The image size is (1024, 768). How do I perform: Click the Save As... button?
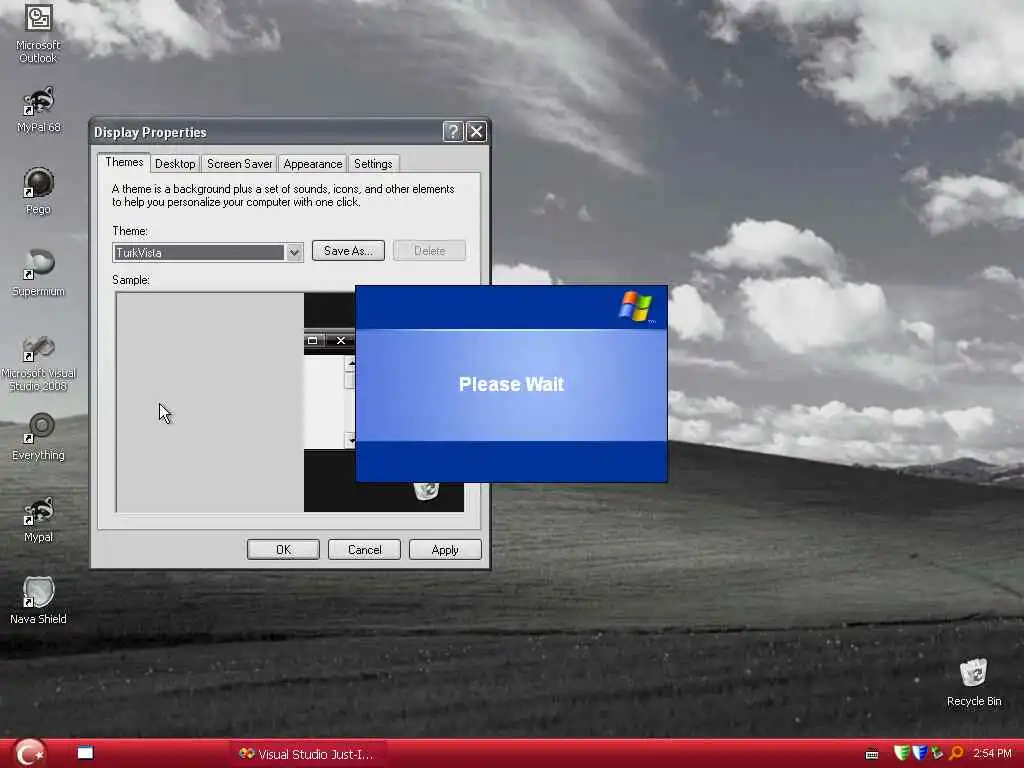[348, 251]
